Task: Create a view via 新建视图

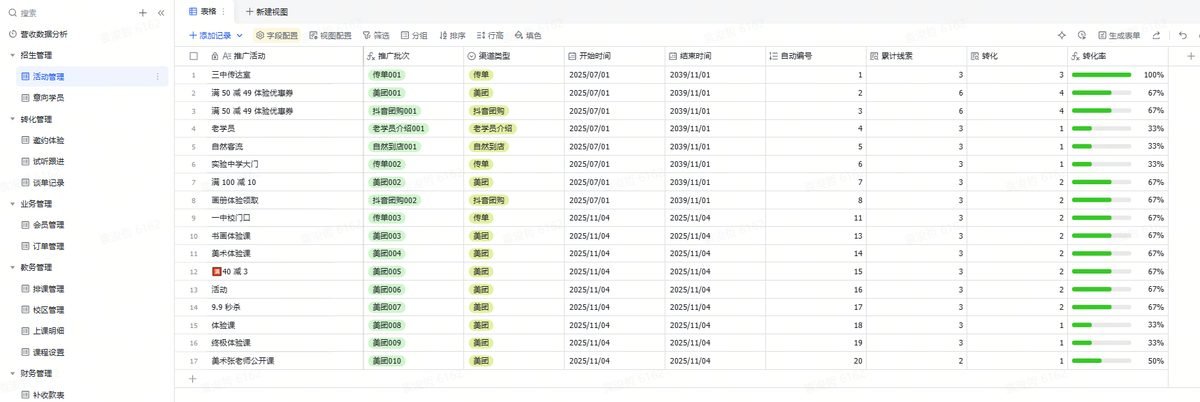Action: pyautogui.click(x=266, y=11)
